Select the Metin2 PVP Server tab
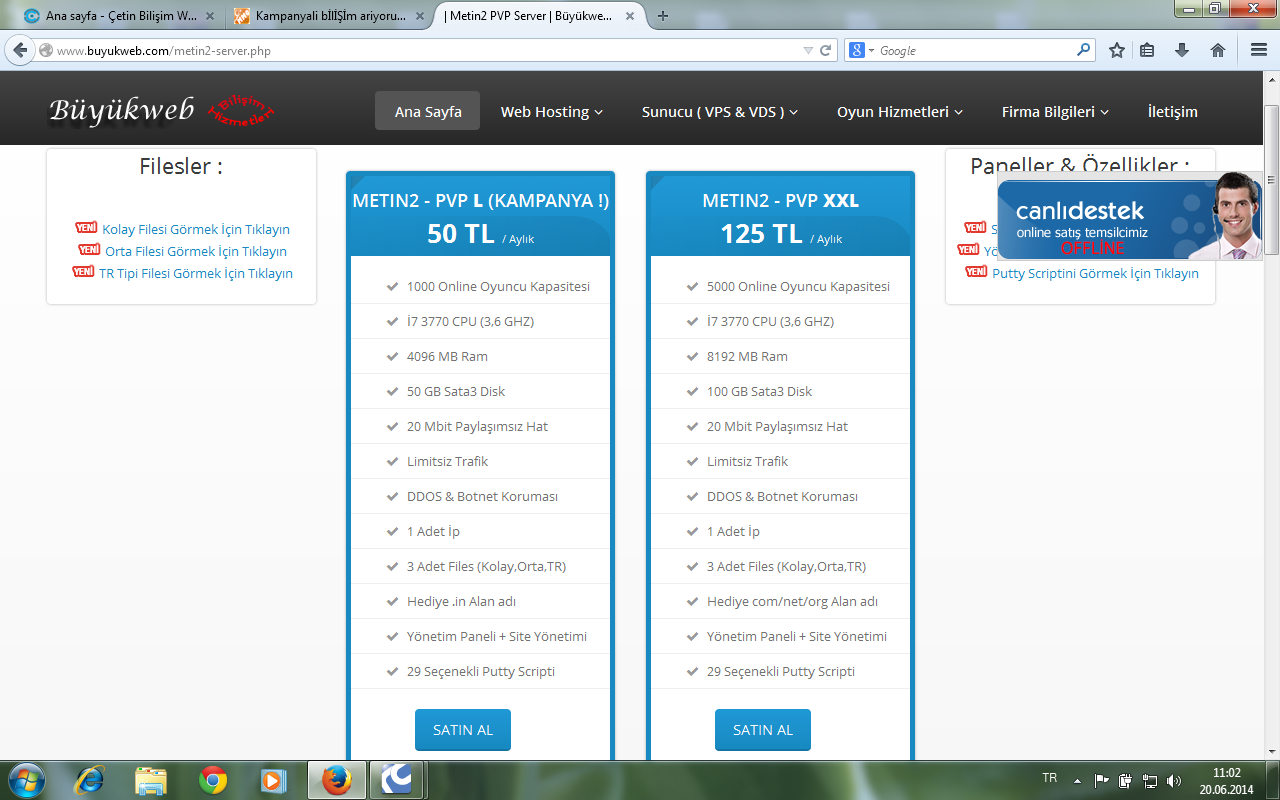Image resolution: width=1280 pixels, height=800 pixels. point(536,16)
